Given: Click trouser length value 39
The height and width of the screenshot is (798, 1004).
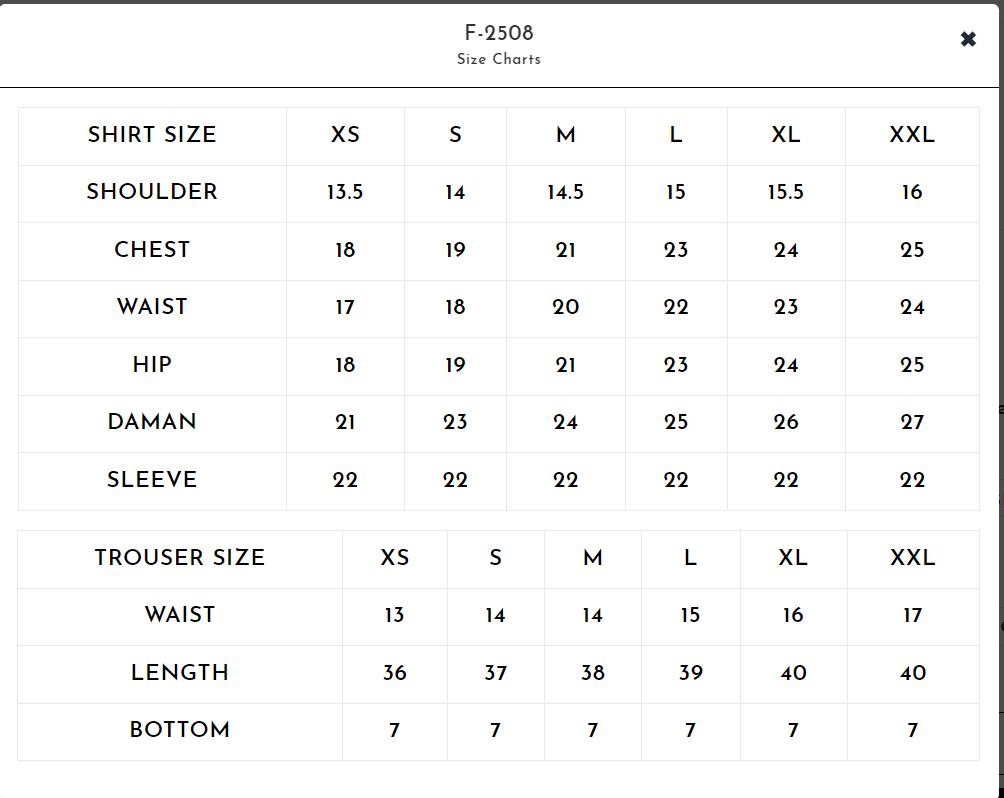Looking at the screenshot, I should click(x=690, y=673).
